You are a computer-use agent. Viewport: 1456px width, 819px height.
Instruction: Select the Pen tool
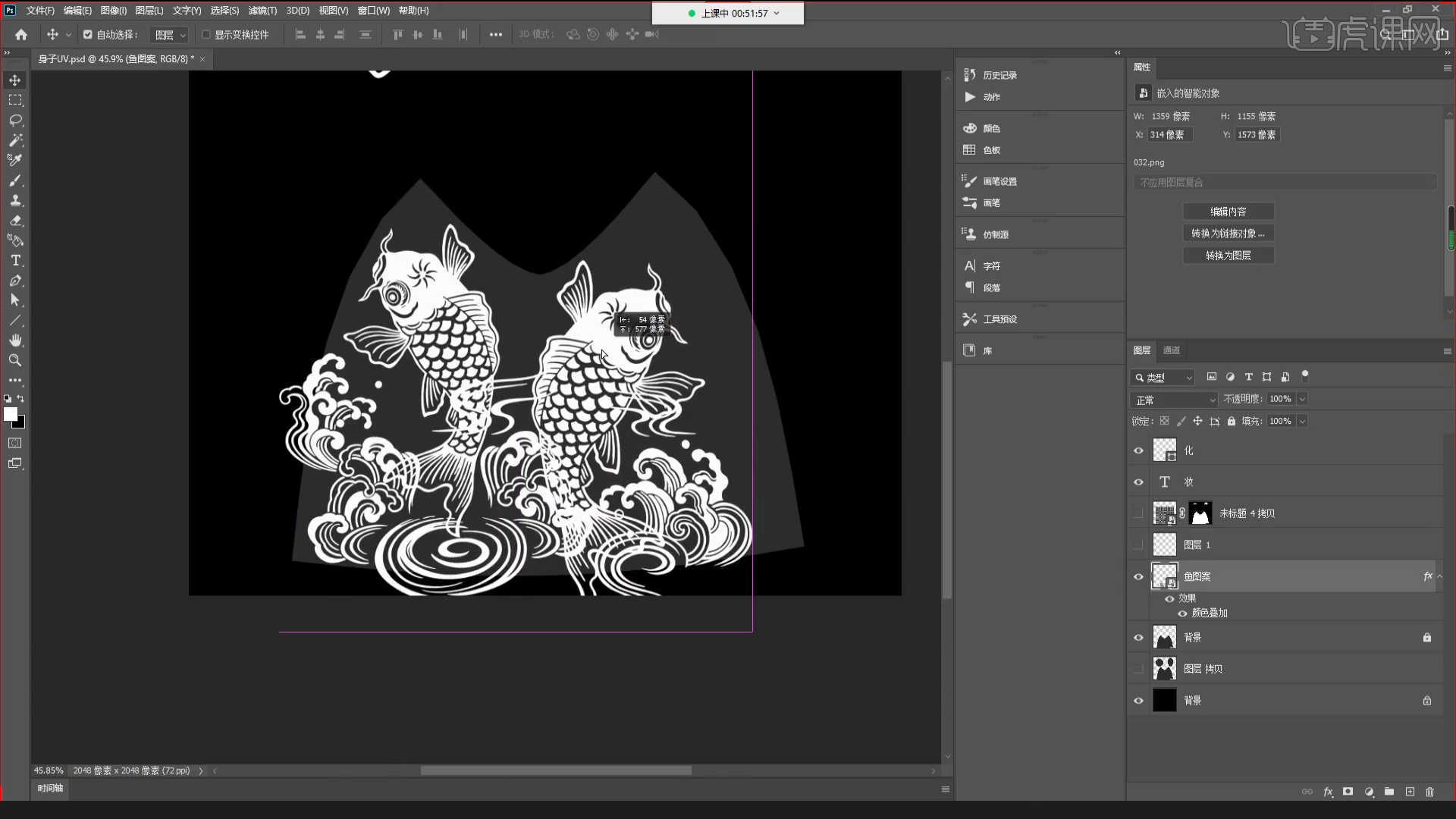coord(15,281)
